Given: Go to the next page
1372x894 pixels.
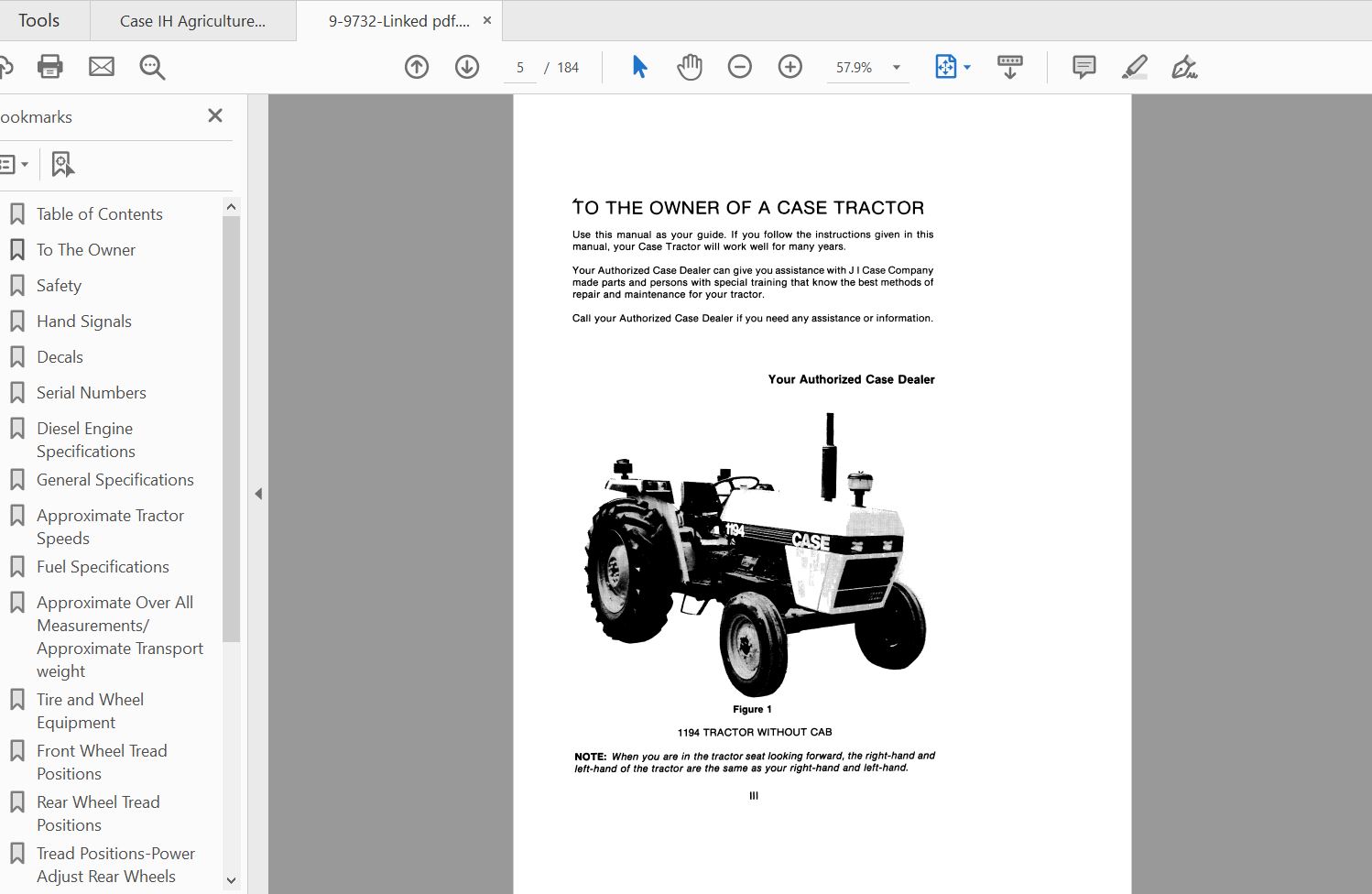Looking at the screenshot, I should [466, 66].
